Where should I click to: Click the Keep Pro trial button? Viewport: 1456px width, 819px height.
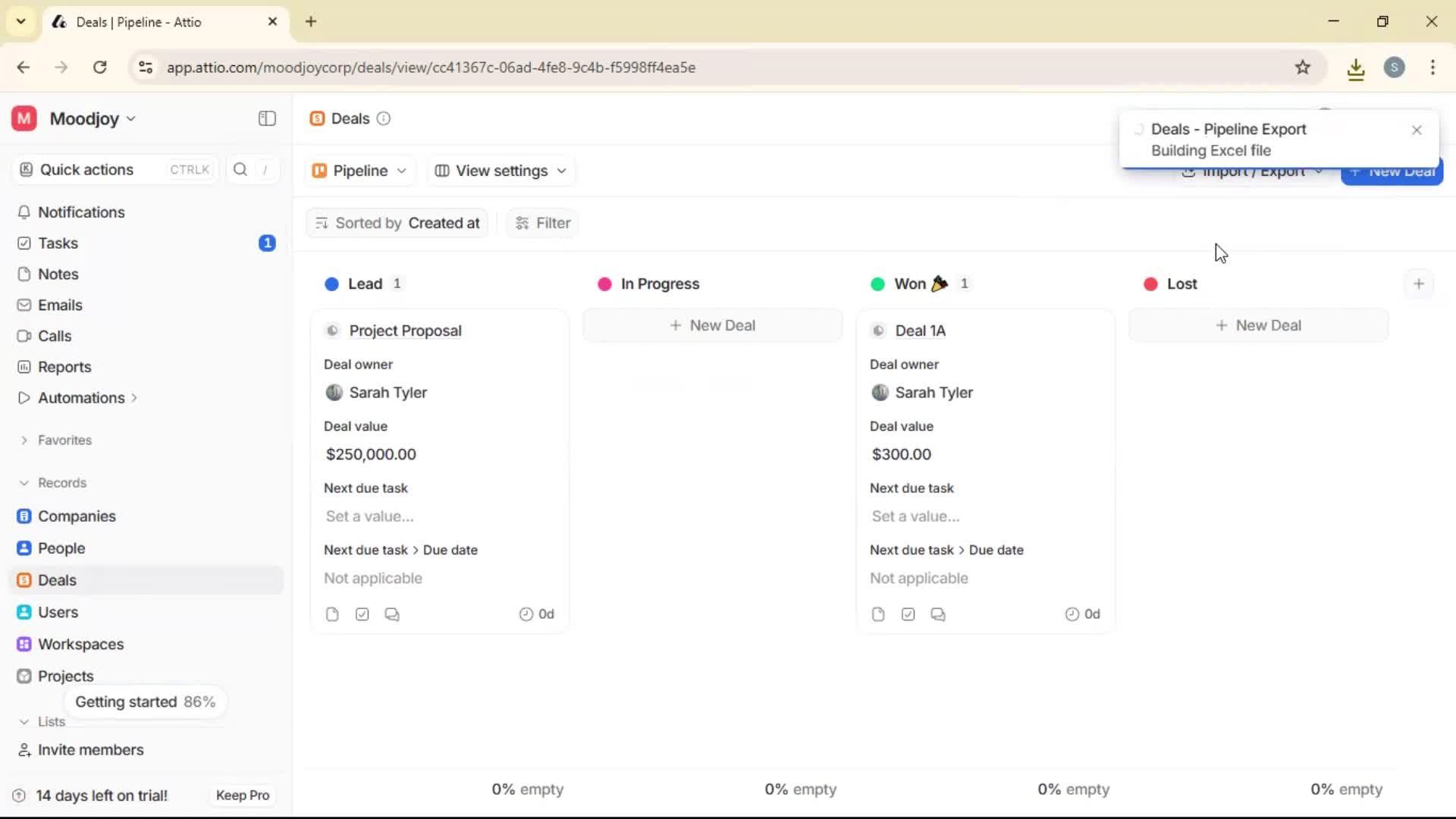pyautogui.click(x=242, y=795)
